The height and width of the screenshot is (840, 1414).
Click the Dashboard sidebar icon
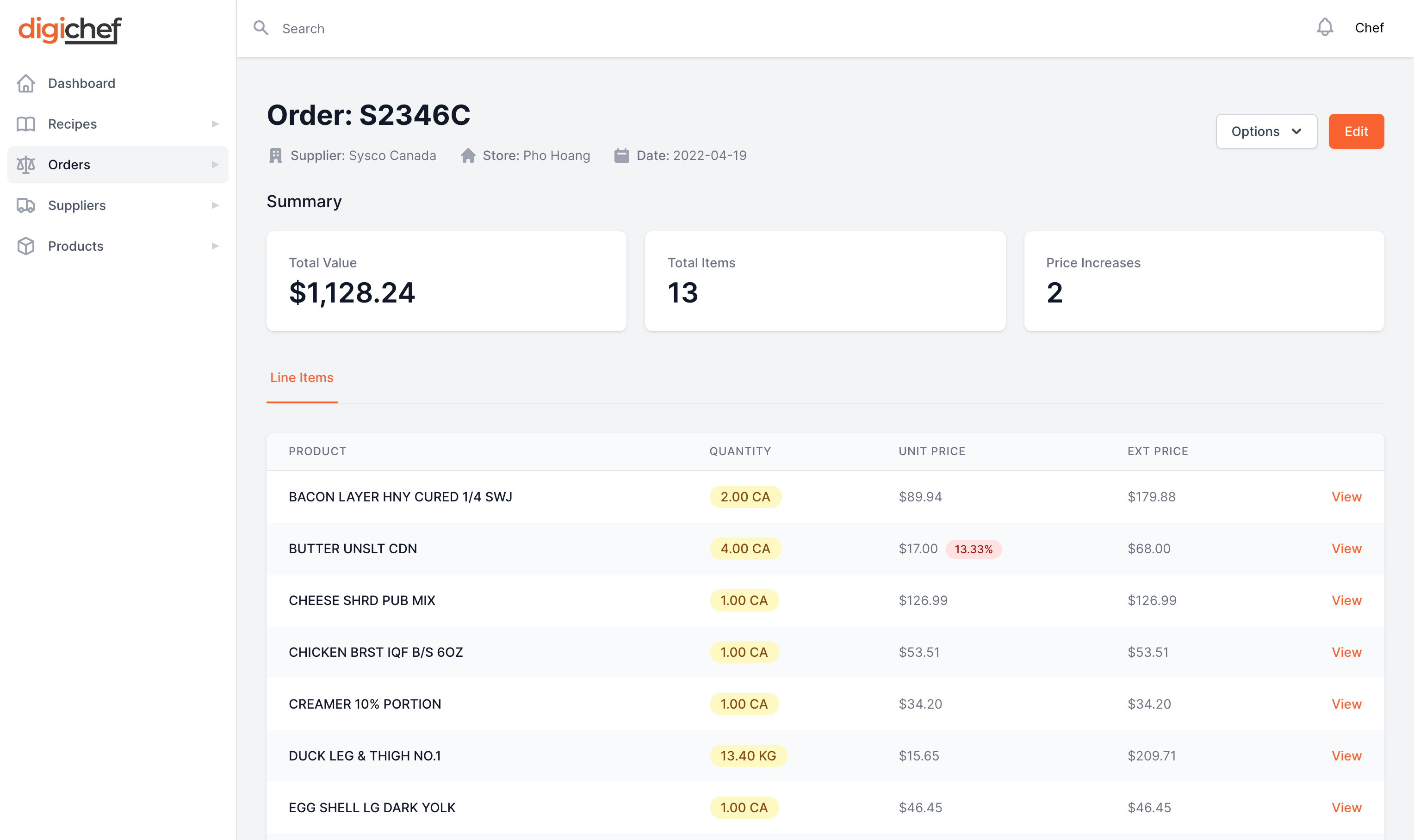tap(26, 83)
